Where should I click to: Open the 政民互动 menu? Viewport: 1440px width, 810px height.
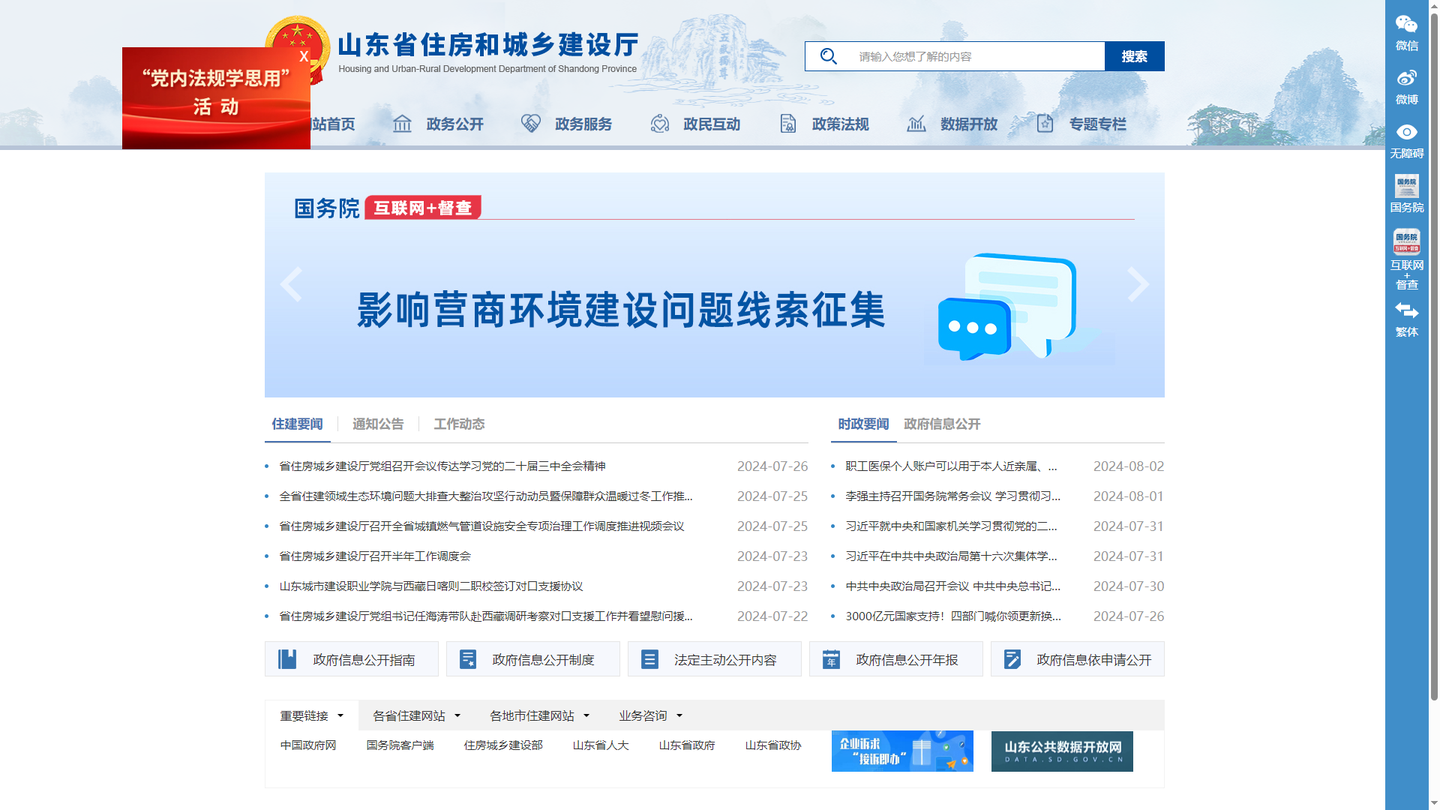click(712, 124)
